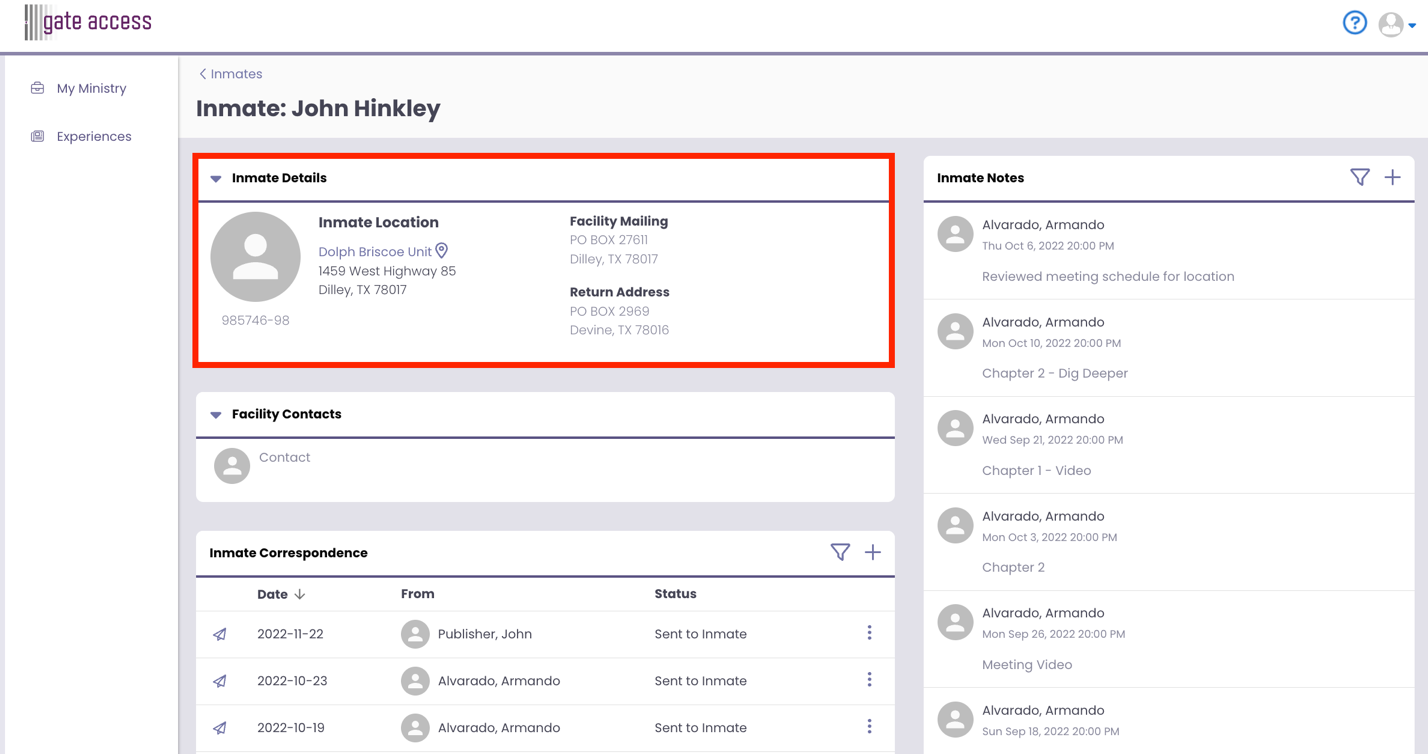Click the map pin location icon
1428x754 pixels.
(x=441, y=251)
